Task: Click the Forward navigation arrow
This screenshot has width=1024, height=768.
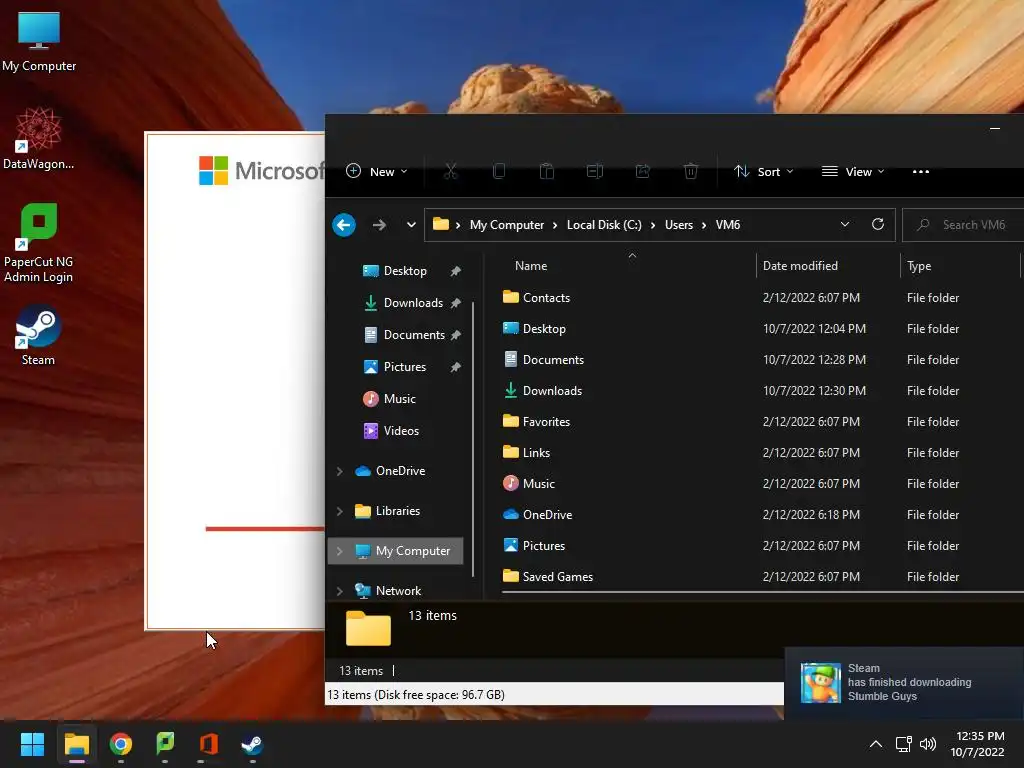Action: pyautogui.click(x=379, y=225)
